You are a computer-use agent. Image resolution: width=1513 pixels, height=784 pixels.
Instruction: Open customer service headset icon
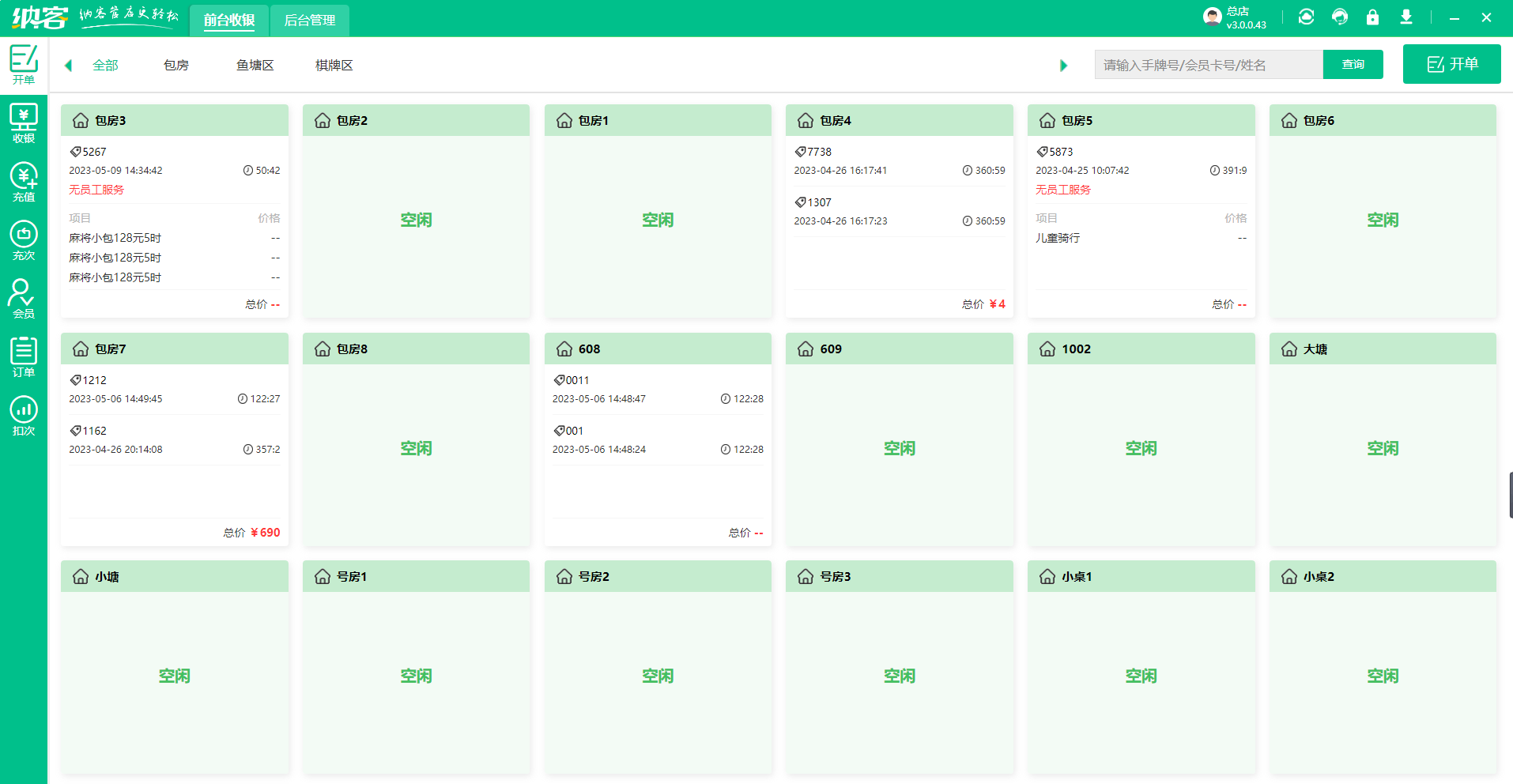click(x=1339, y=17)
